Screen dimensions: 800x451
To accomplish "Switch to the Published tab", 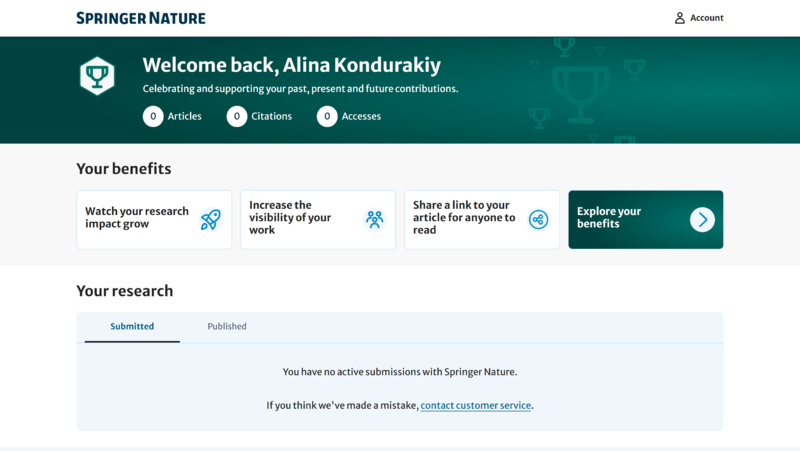I will tap(227, 327).
